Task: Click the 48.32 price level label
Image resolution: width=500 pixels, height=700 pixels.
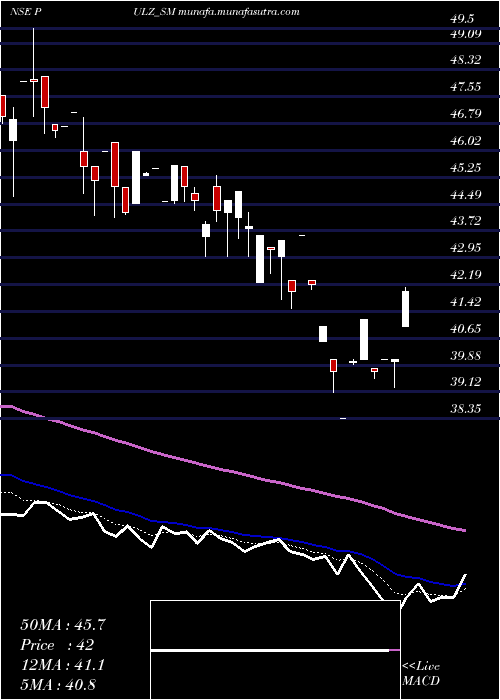Action: [x=465, y=60]
